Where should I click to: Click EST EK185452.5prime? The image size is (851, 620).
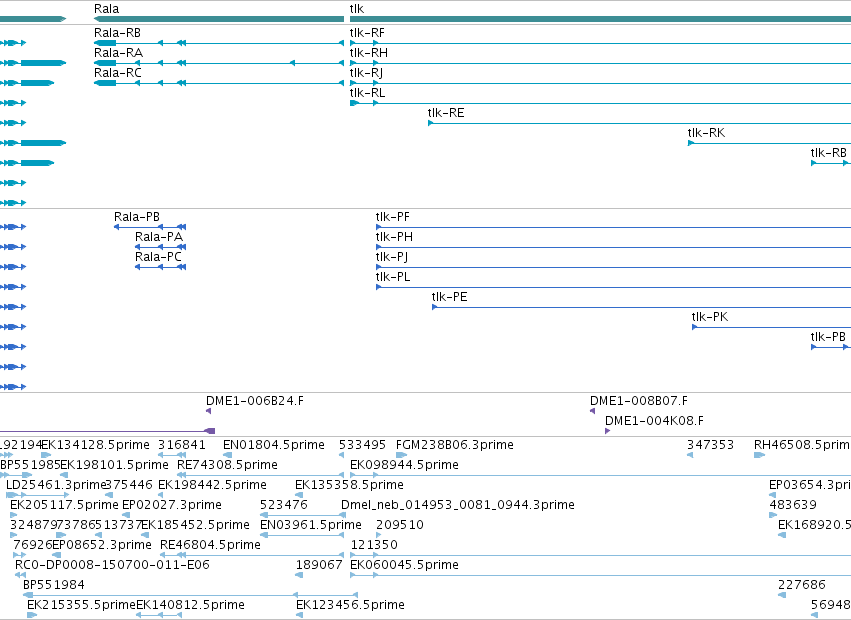pos(195,525)
